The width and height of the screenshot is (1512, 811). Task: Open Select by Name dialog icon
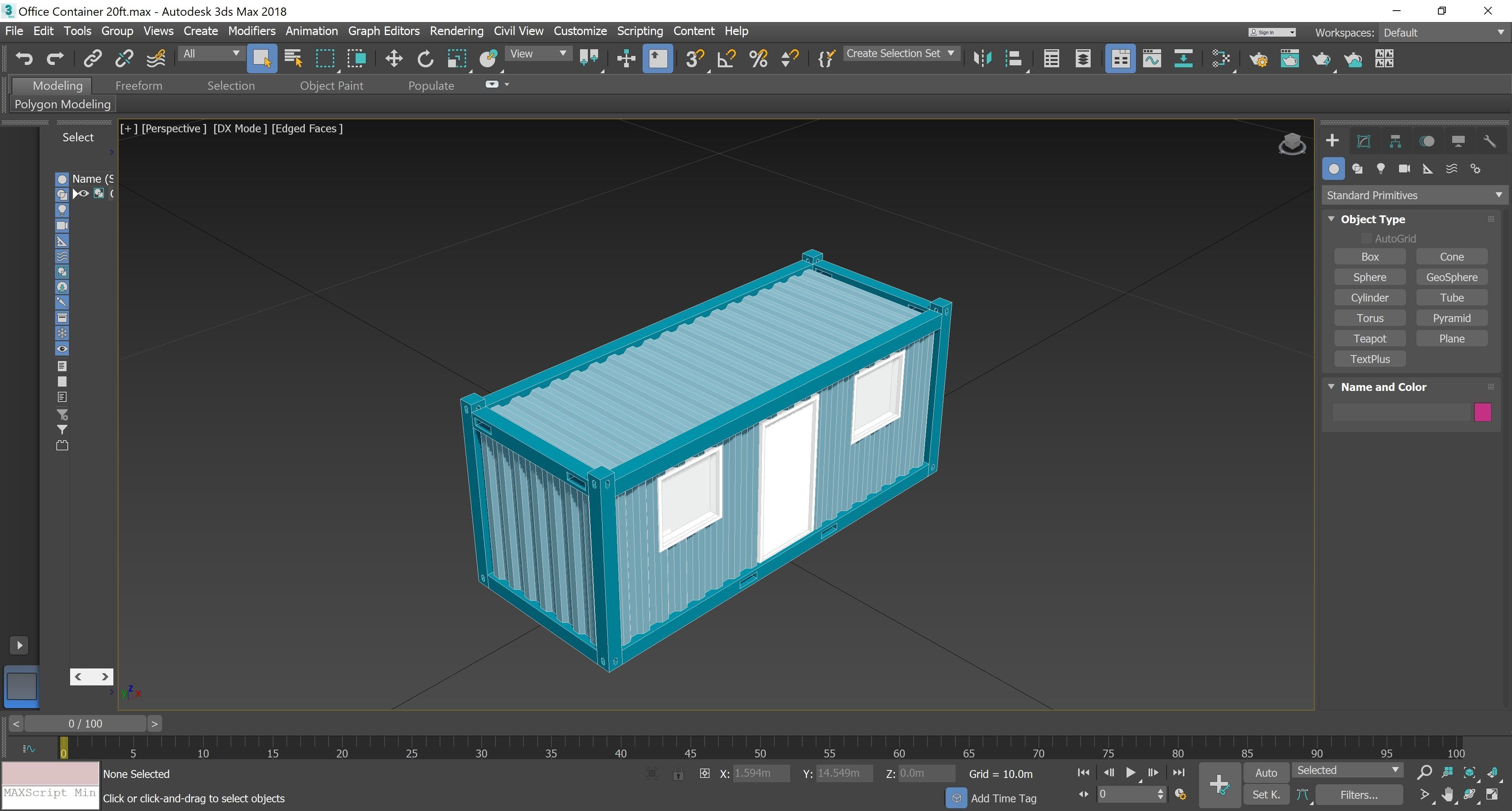293,59
